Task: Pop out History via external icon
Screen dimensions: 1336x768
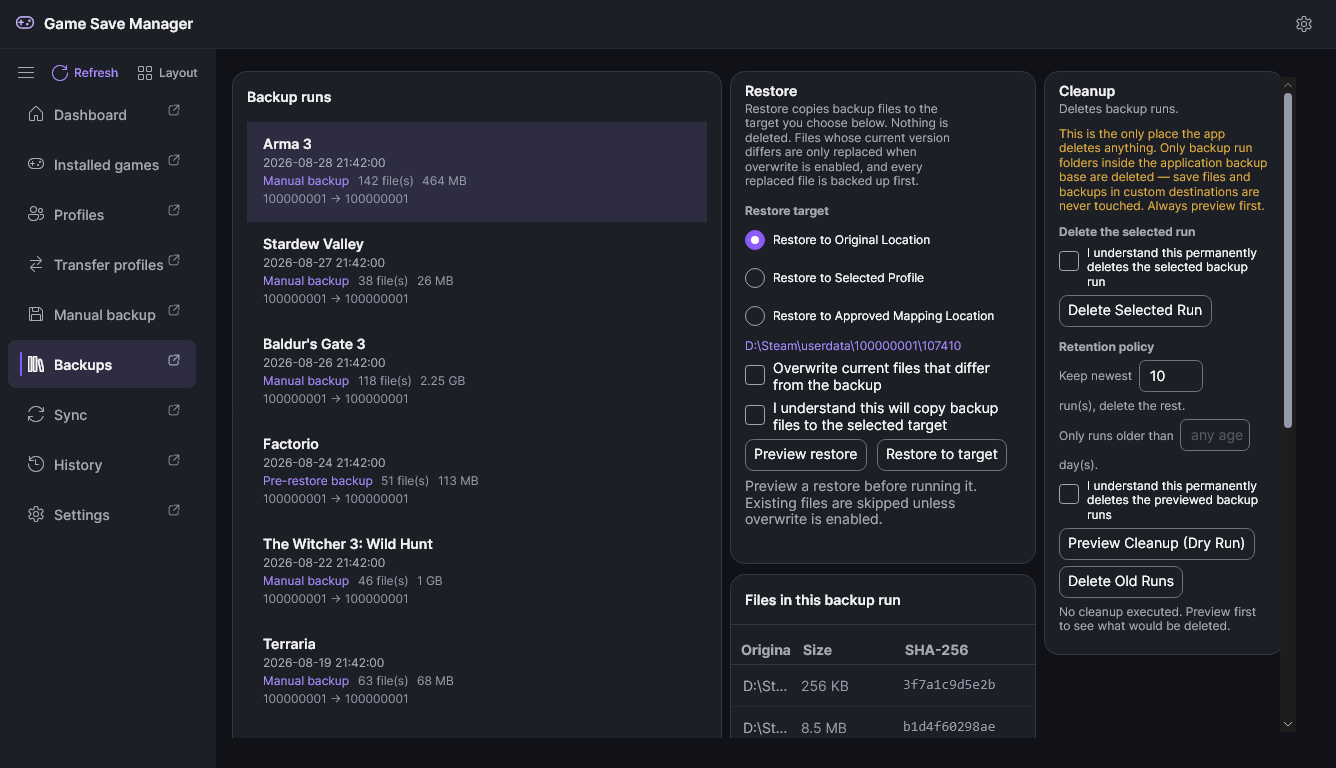Action: pos(174,460)
